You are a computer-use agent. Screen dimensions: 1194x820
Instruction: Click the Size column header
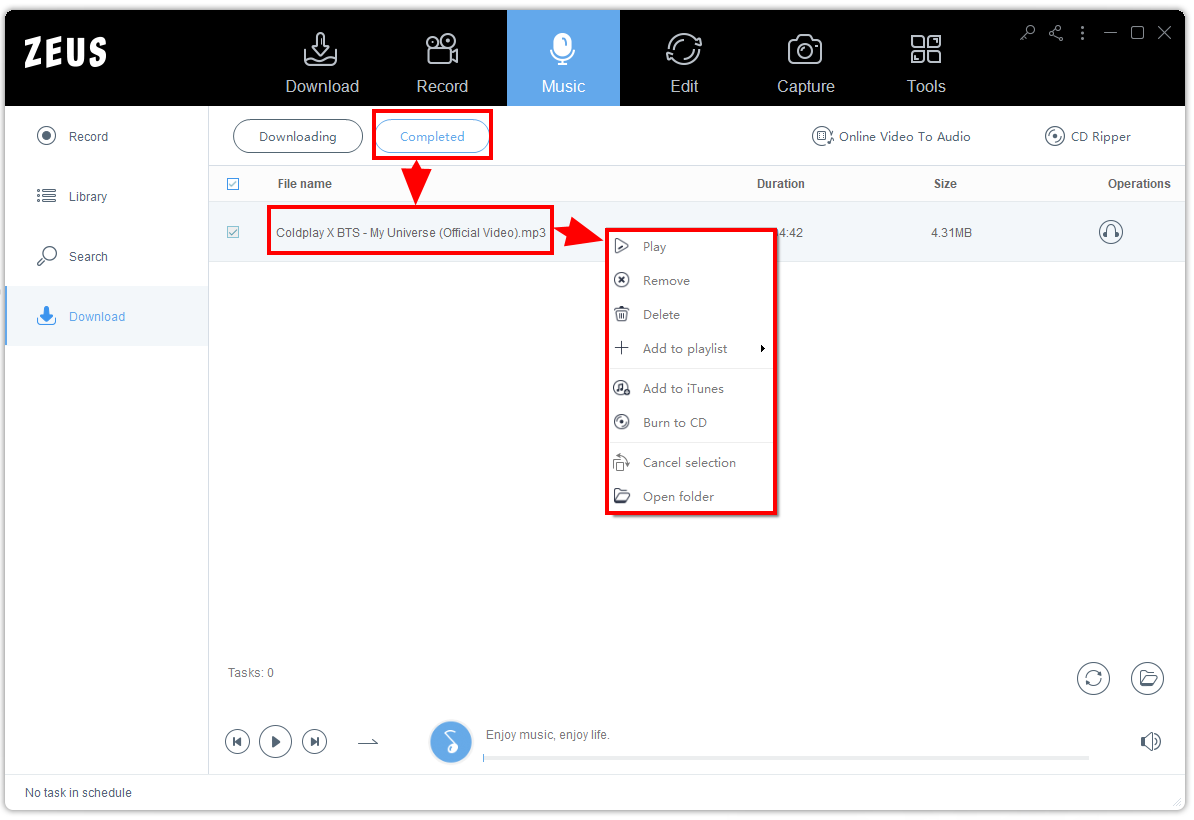click(945, 183)
